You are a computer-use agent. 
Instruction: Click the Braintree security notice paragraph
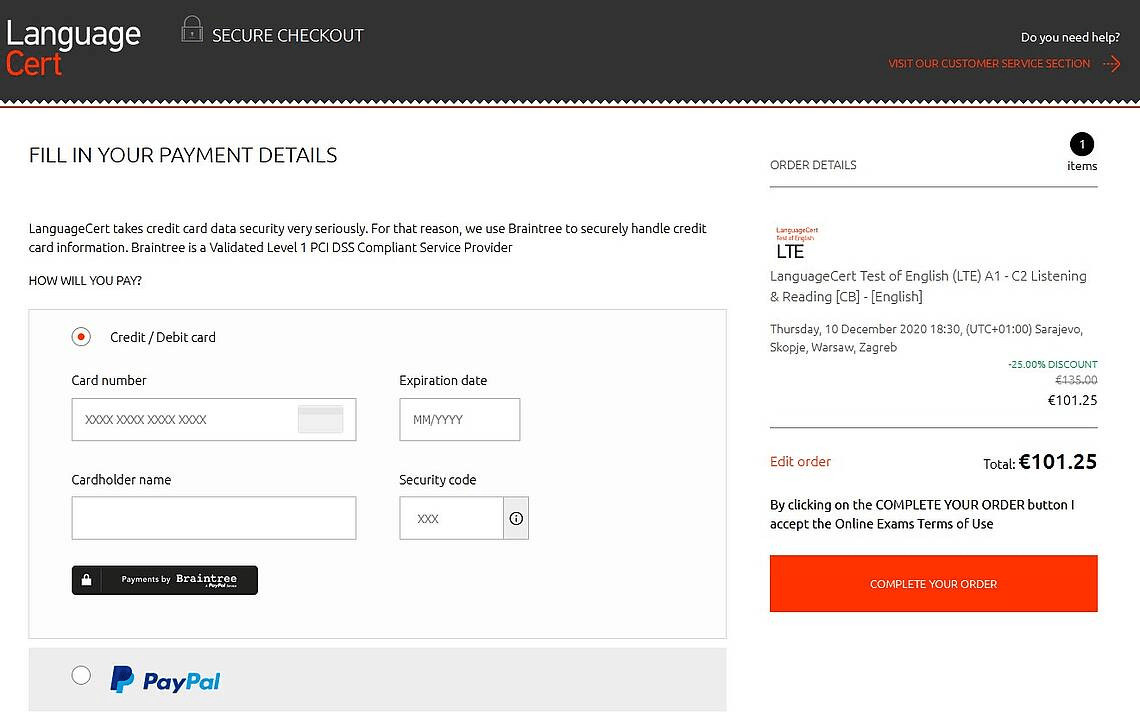(x=368, y=238)
